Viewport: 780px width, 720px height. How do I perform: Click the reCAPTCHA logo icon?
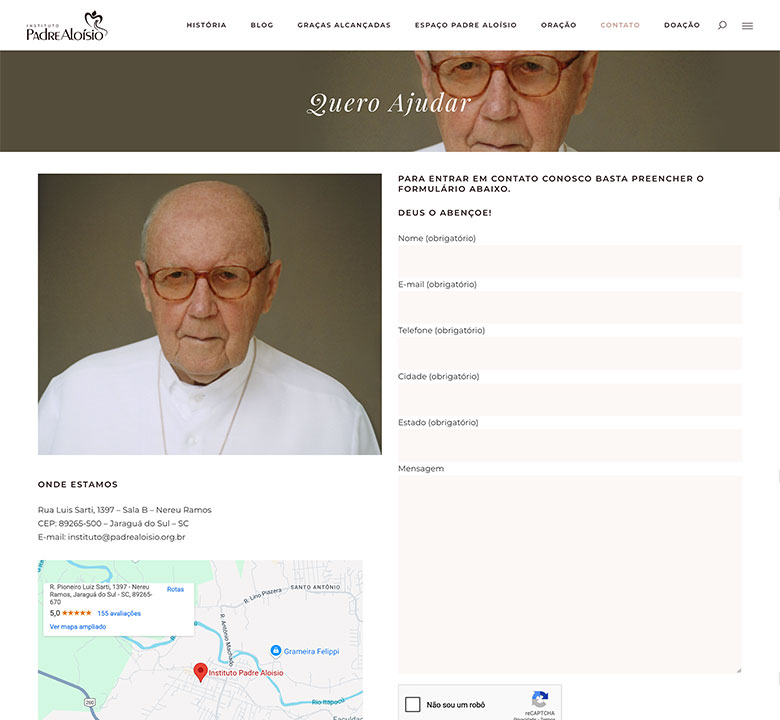tap(540, 699)
